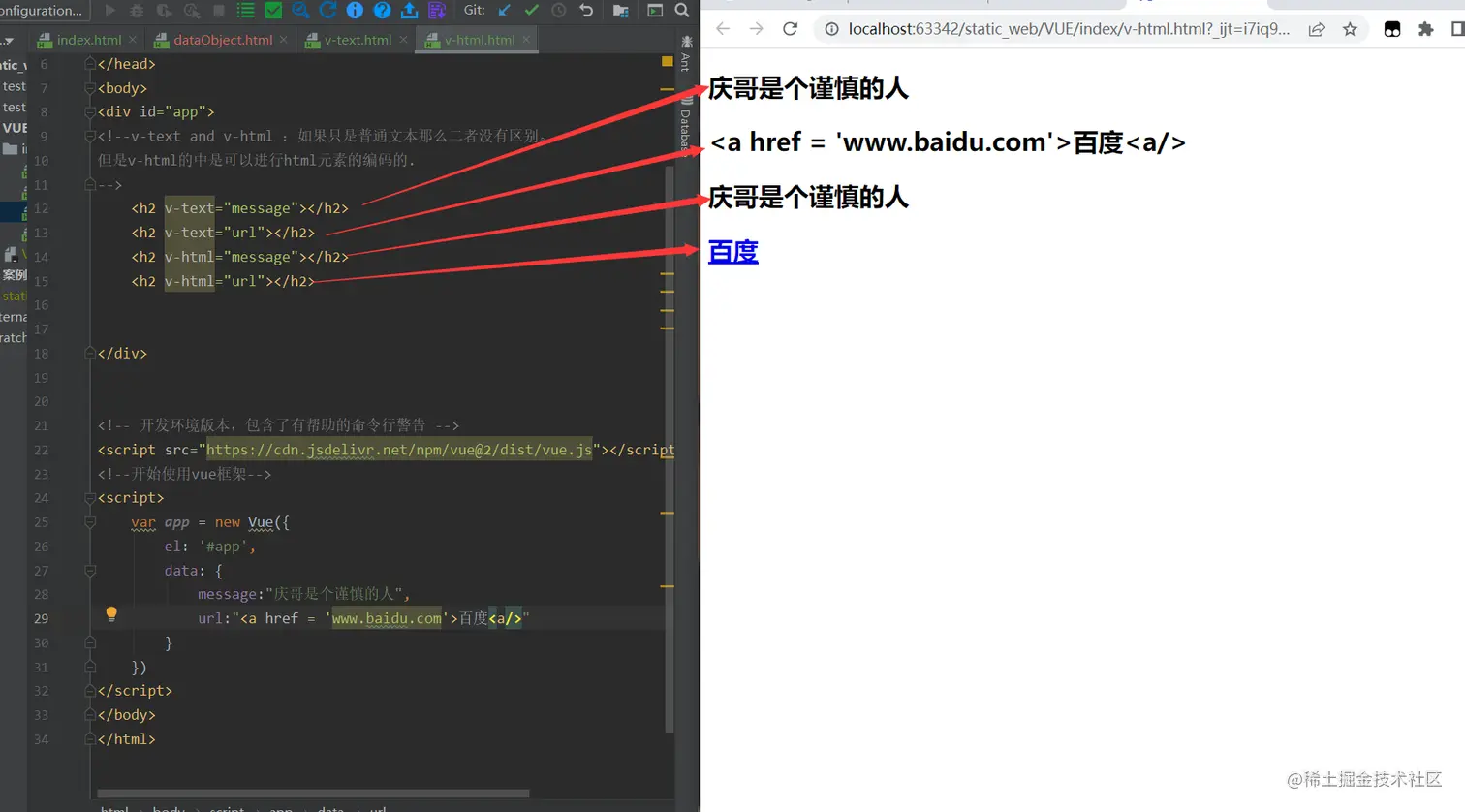
Task: Click the green list icon in toolbar
Action: click(x=246, y=11)
